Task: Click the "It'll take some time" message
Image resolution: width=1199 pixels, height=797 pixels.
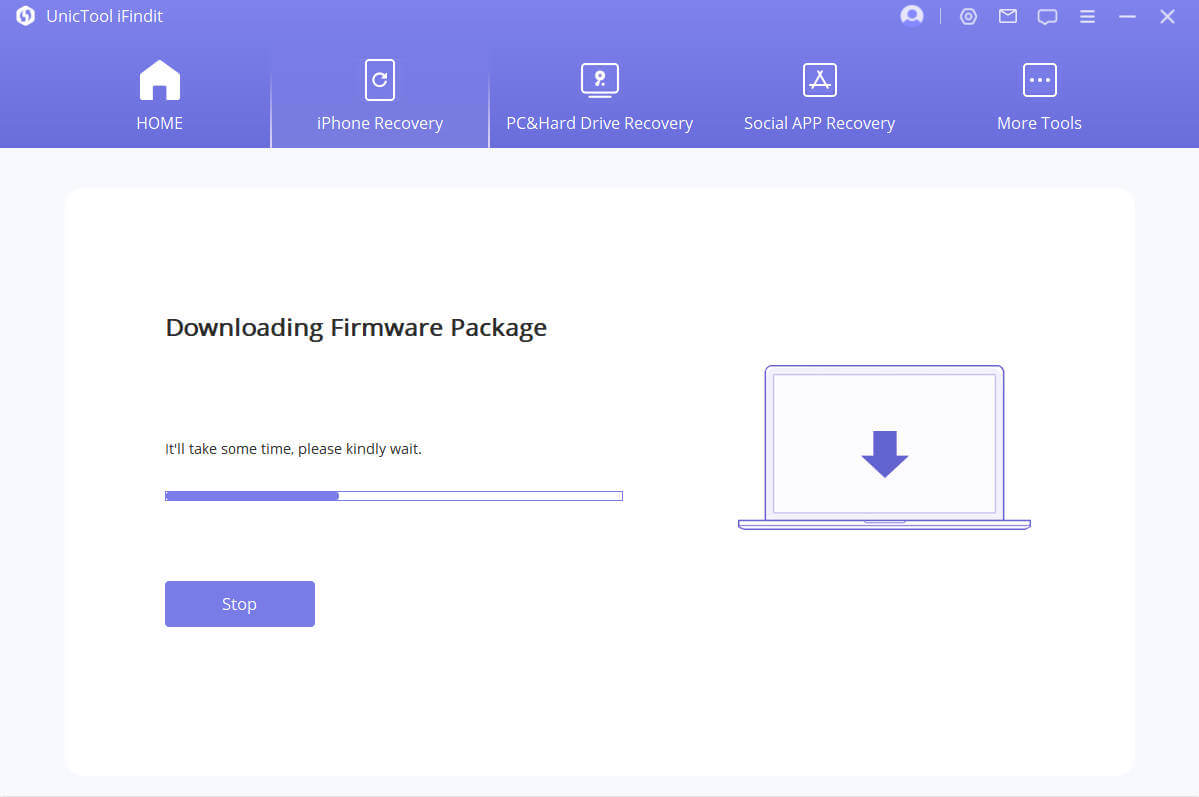Action: pos(294,449)
